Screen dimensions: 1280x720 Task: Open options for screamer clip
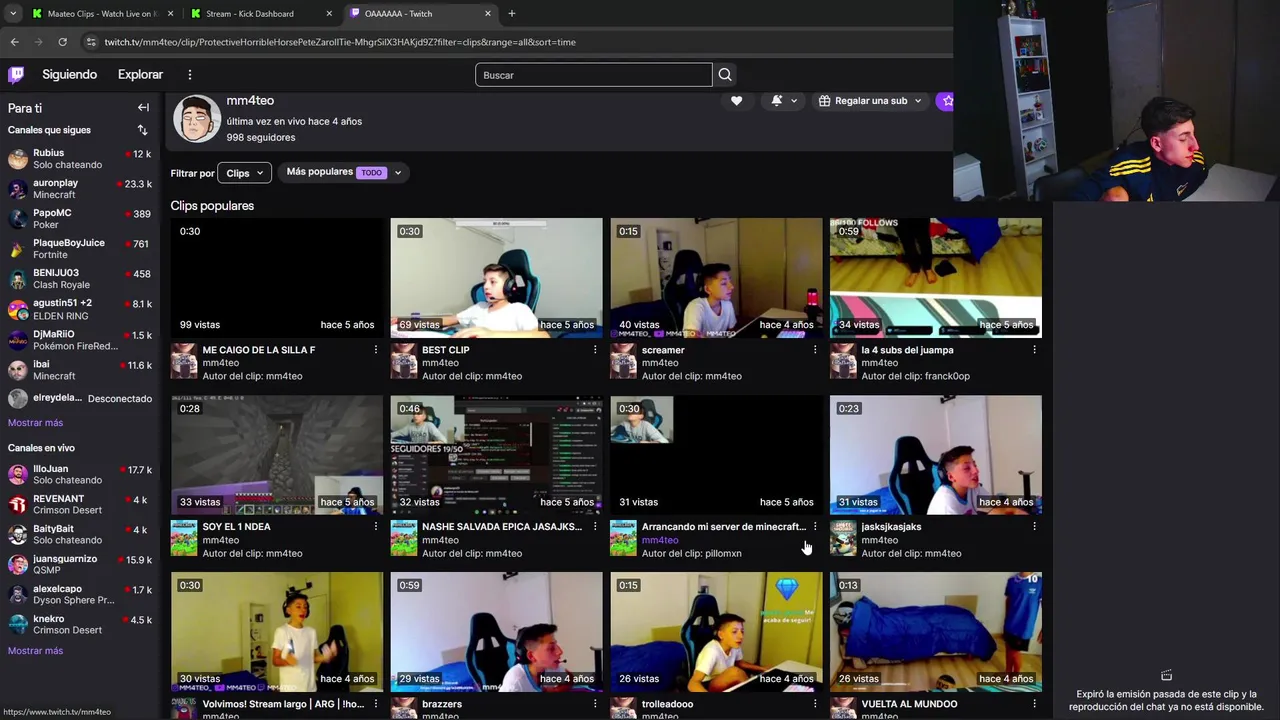click(x=815, y=350)
